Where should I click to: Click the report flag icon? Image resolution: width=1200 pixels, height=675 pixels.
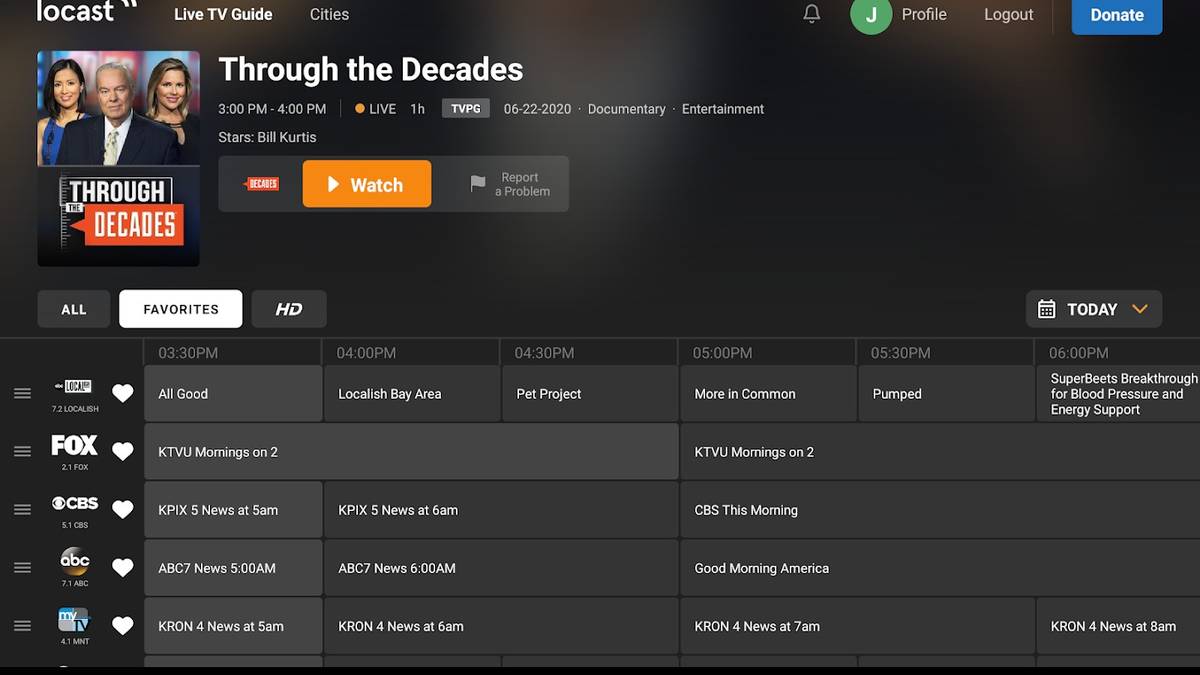478,184
